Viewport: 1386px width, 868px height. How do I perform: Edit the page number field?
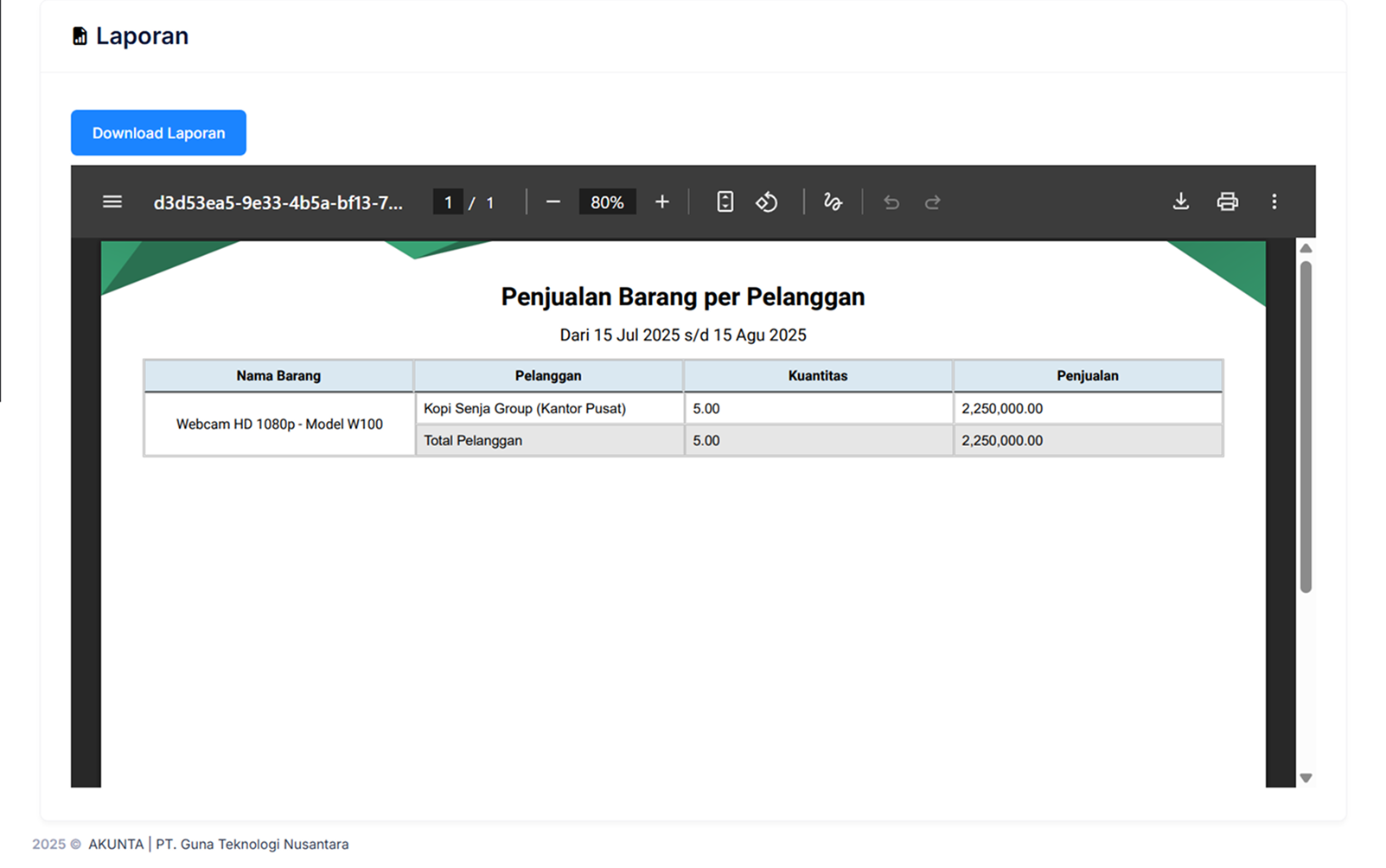449,201
